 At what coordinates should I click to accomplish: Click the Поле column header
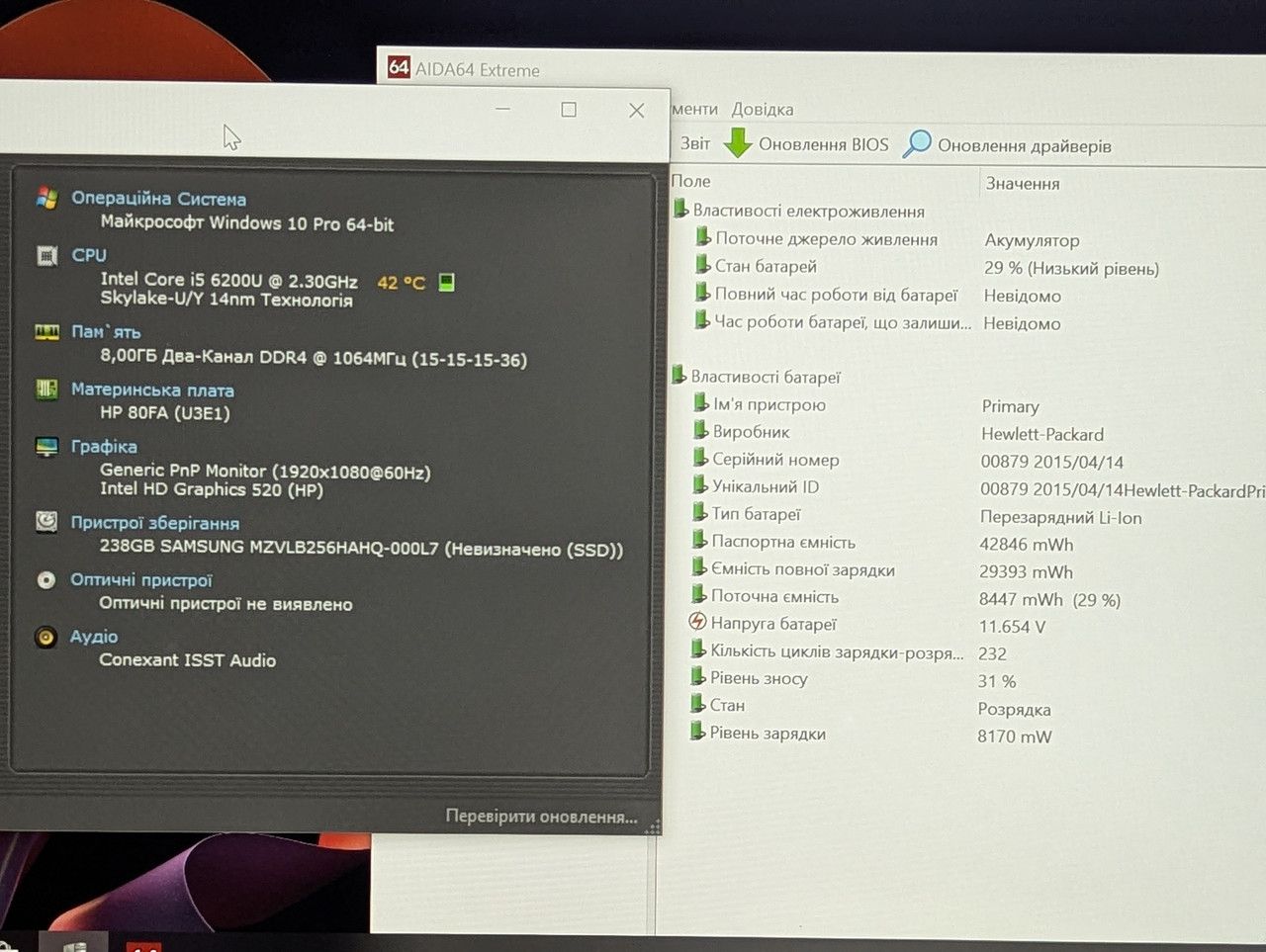point(691,181)
